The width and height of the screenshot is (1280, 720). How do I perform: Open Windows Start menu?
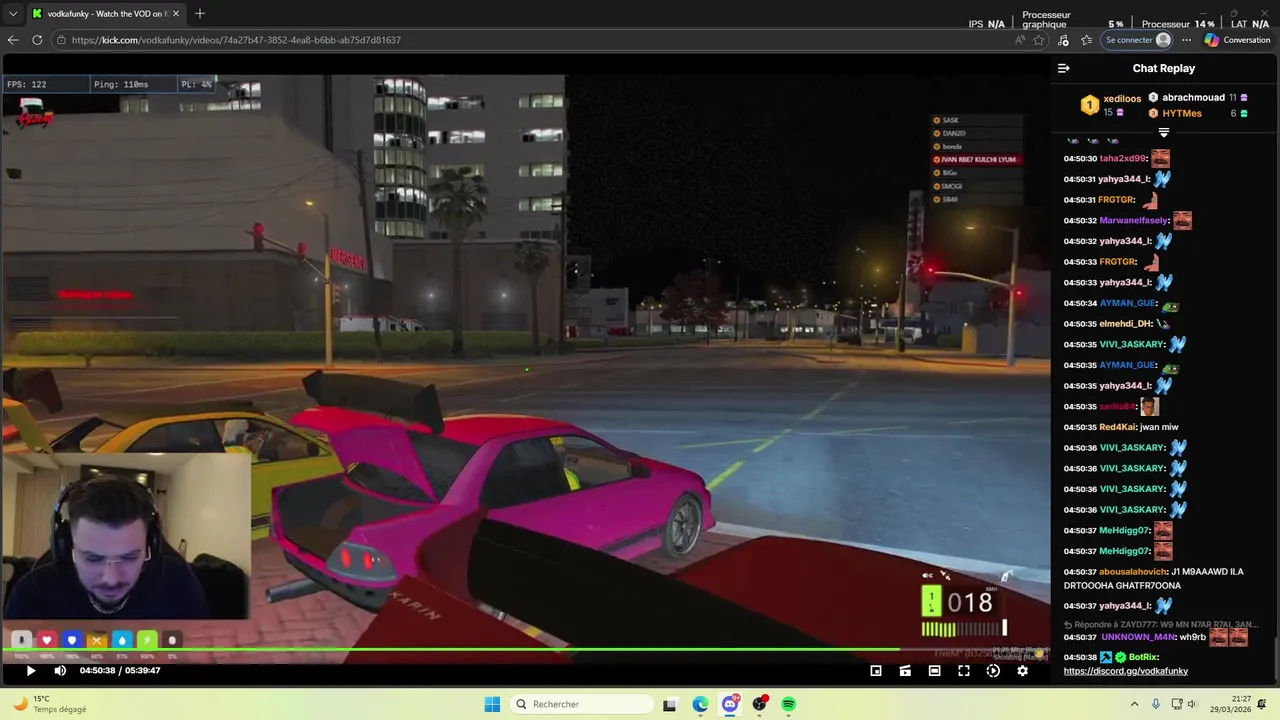492,704
